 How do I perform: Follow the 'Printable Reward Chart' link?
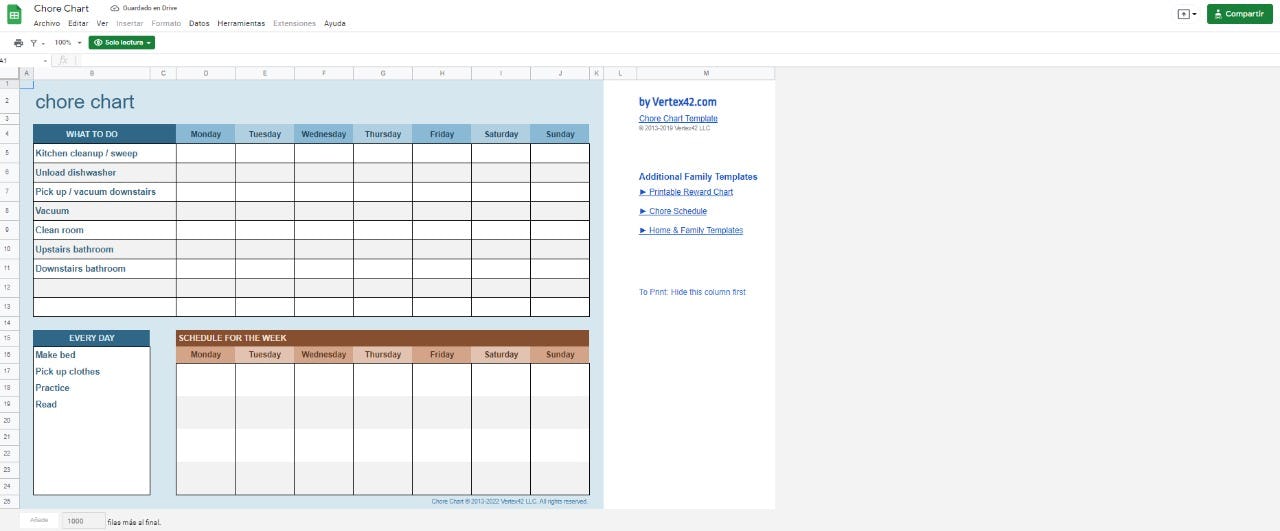click(x=690, y=192)
